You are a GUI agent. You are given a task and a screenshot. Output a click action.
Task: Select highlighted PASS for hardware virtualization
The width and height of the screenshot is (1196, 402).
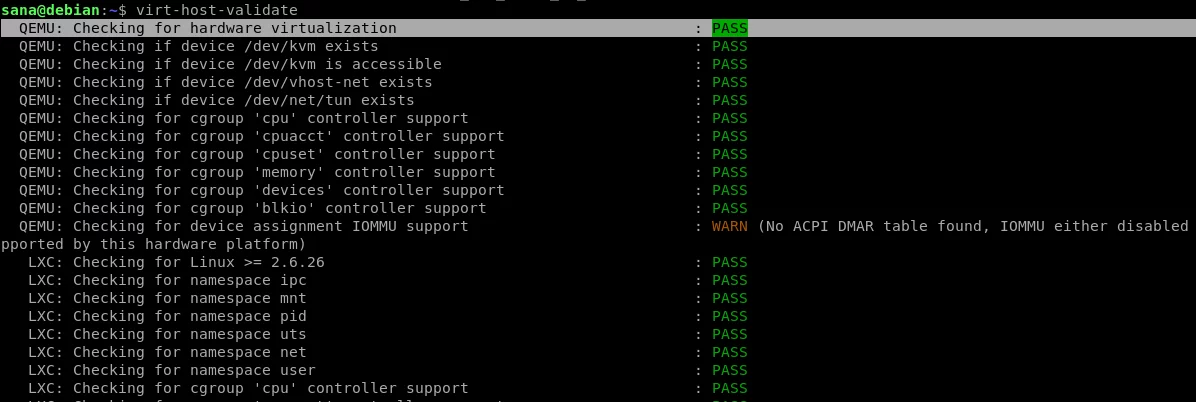tap(729, 28)
